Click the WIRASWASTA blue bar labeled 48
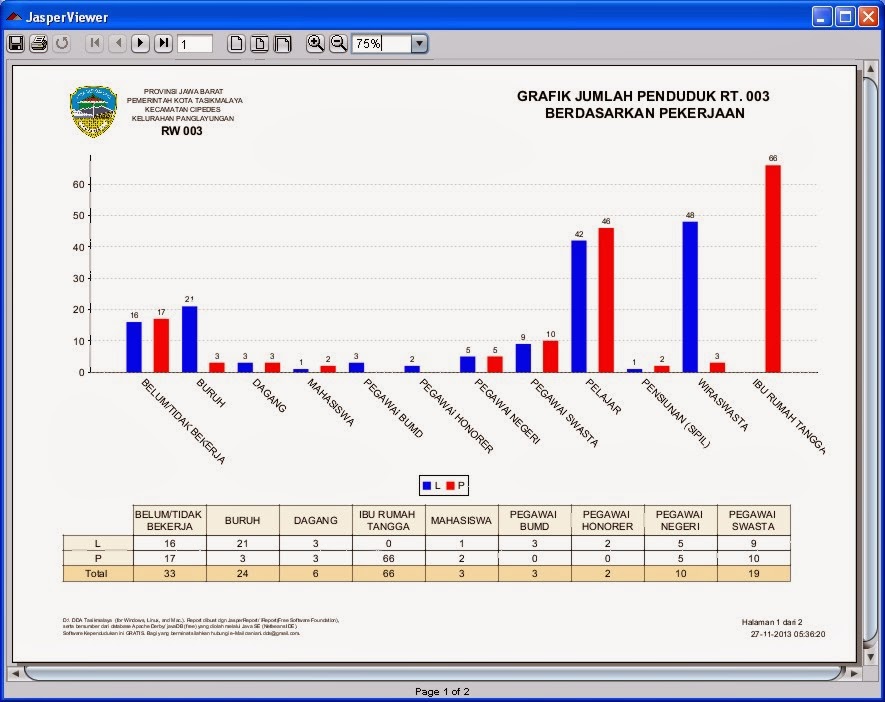 point(690,297)
